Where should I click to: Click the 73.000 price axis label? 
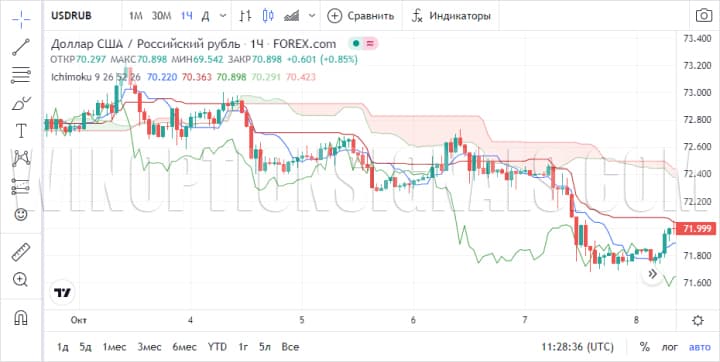tap(697, 93)
